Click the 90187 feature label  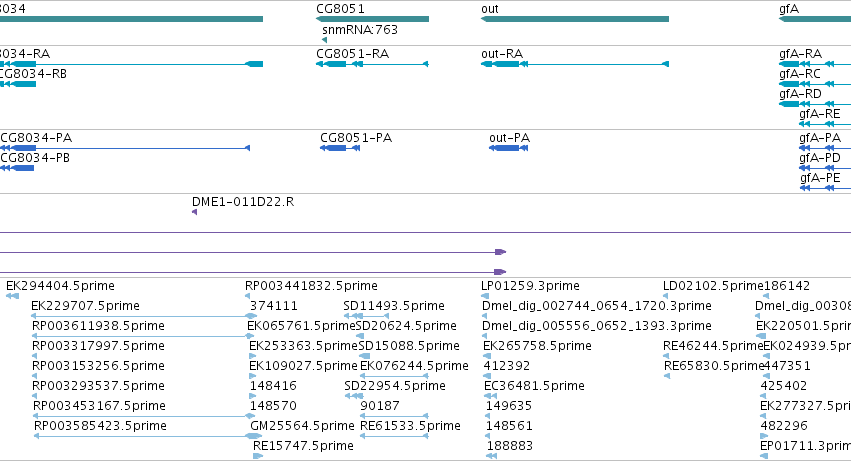[380, 406]
